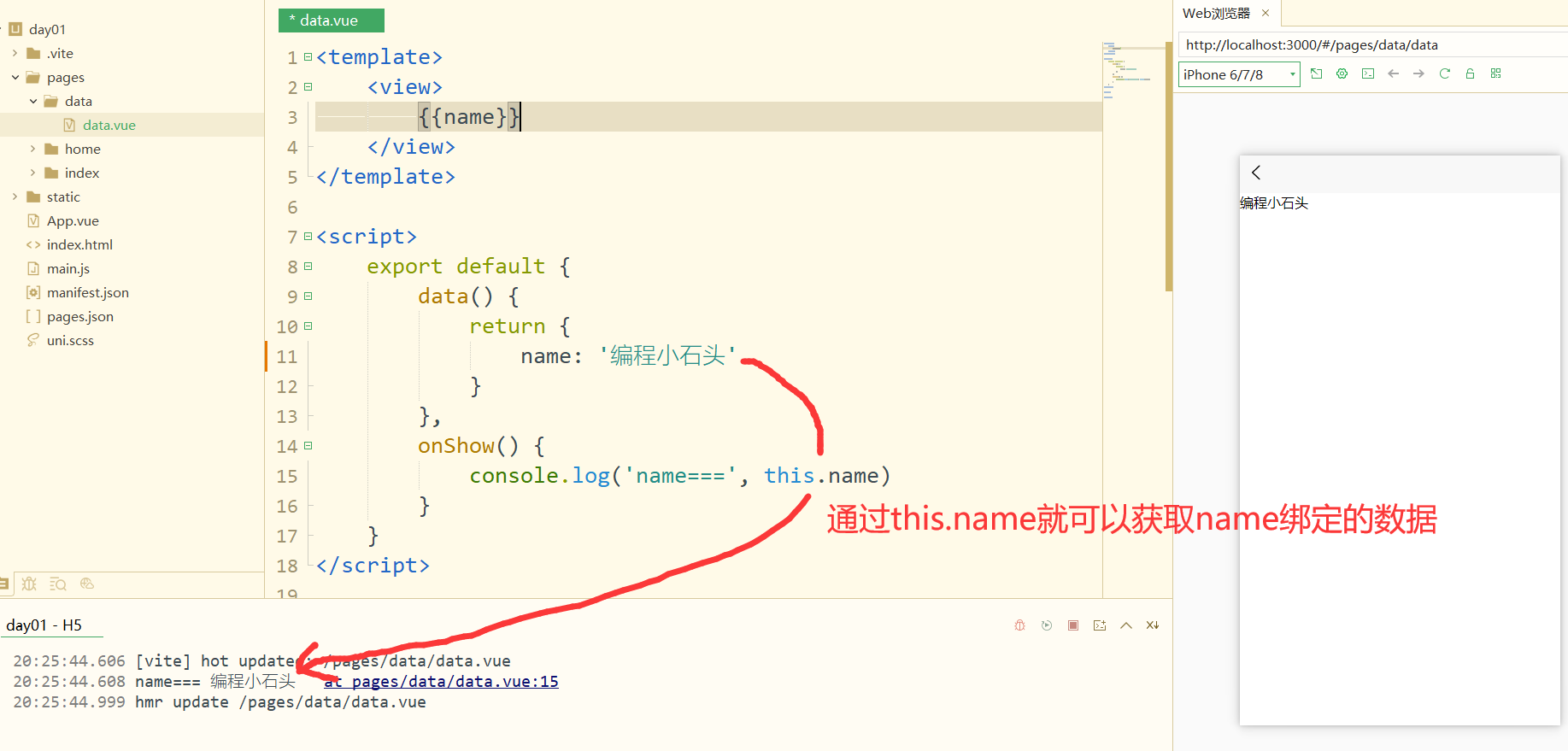Open main.js in the project tree

[x=68, y=268]
